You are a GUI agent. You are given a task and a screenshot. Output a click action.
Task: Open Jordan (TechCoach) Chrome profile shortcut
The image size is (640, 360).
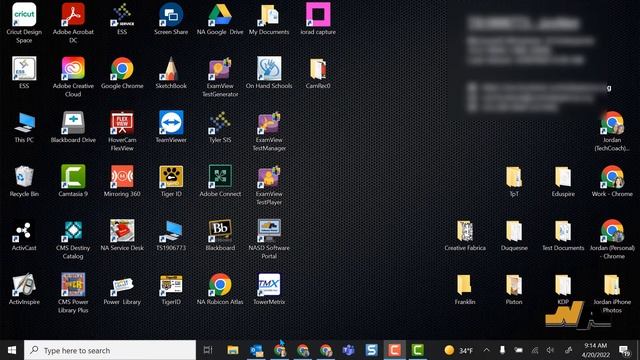pos(612,131)
